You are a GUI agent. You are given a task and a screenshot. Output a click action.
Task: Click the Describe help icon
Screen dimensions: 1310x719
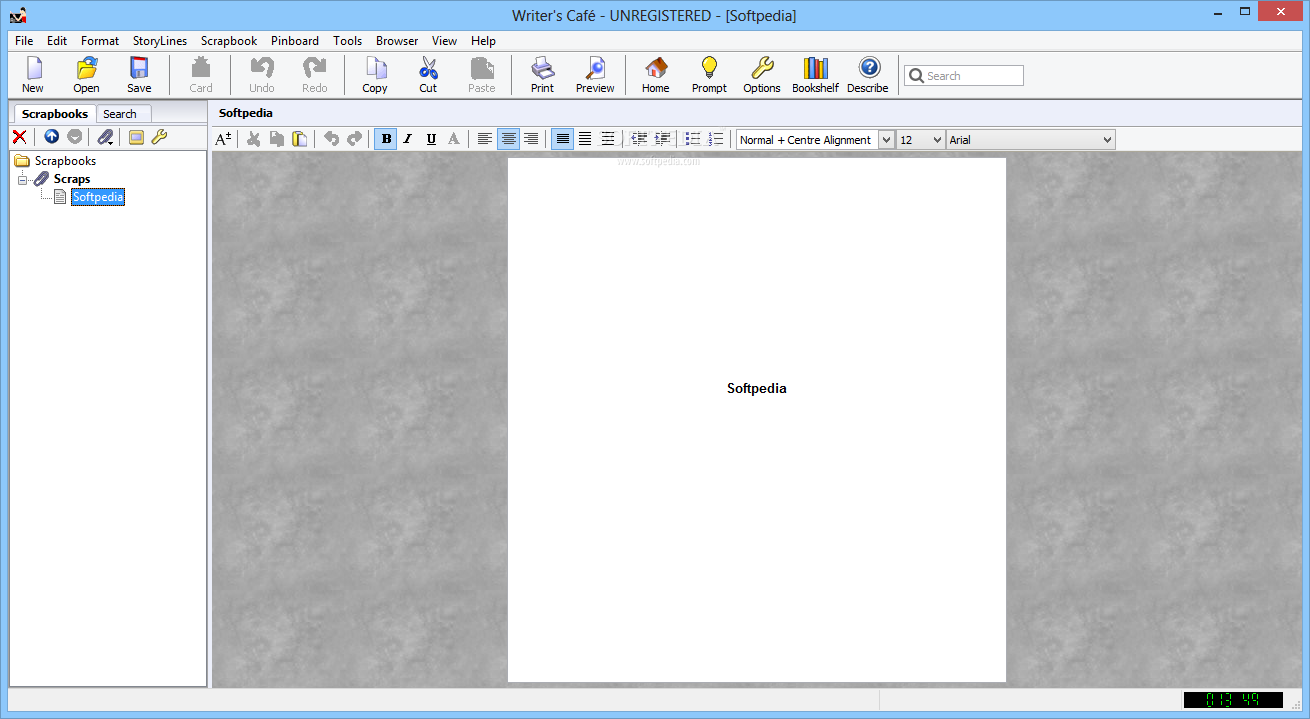click(868, 75)
